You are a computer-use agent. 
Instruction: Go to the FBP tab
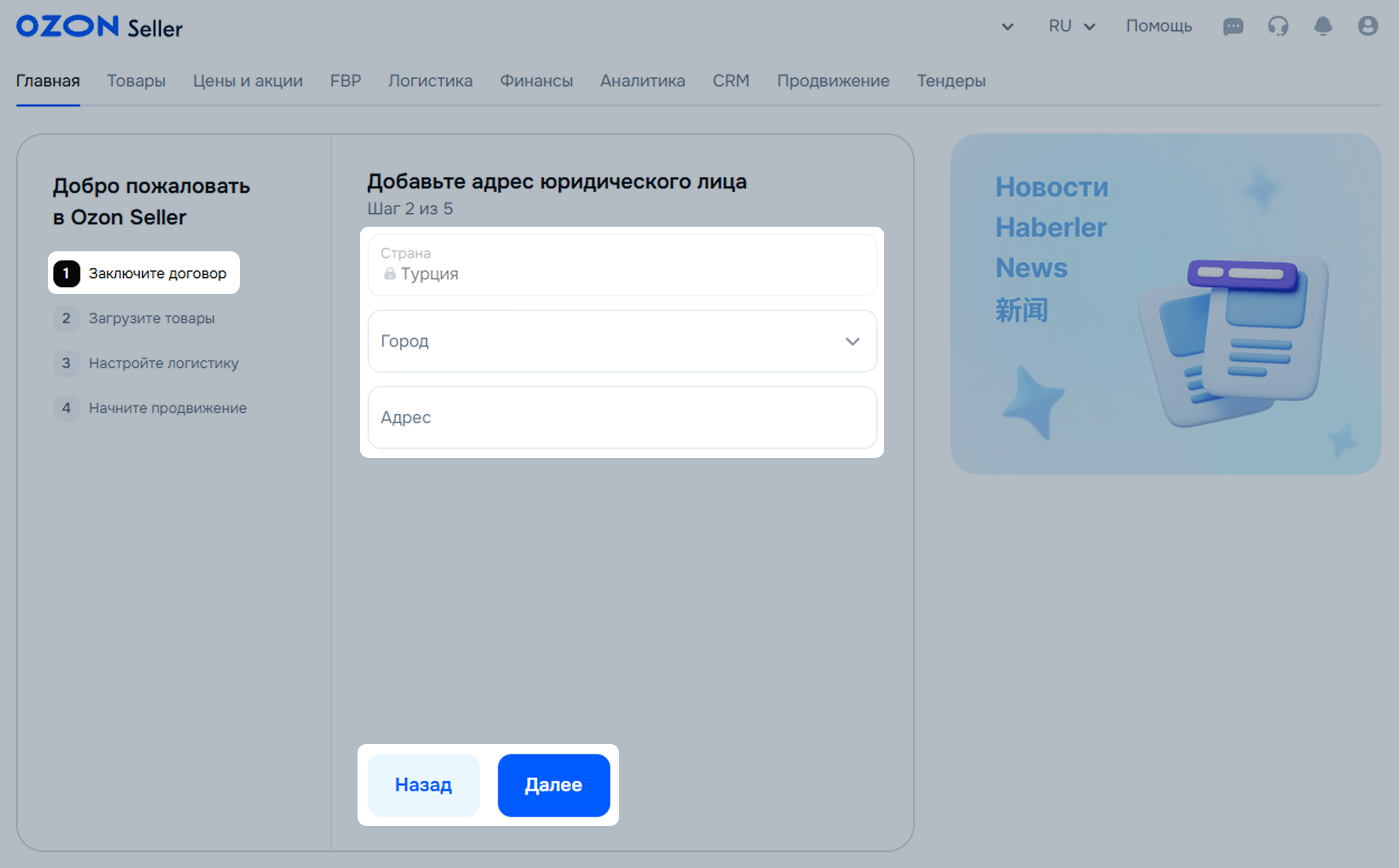pos(345,81)
